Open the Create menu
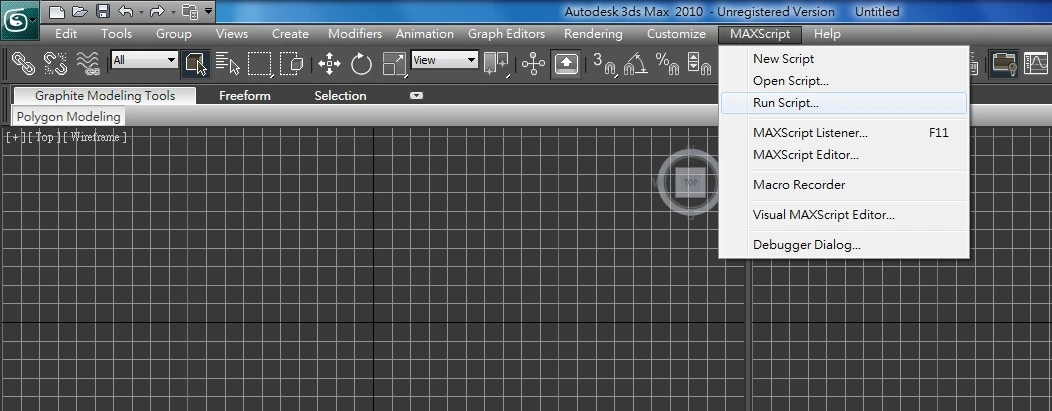This screenshot has height=411, width=1052. [290, 34]
